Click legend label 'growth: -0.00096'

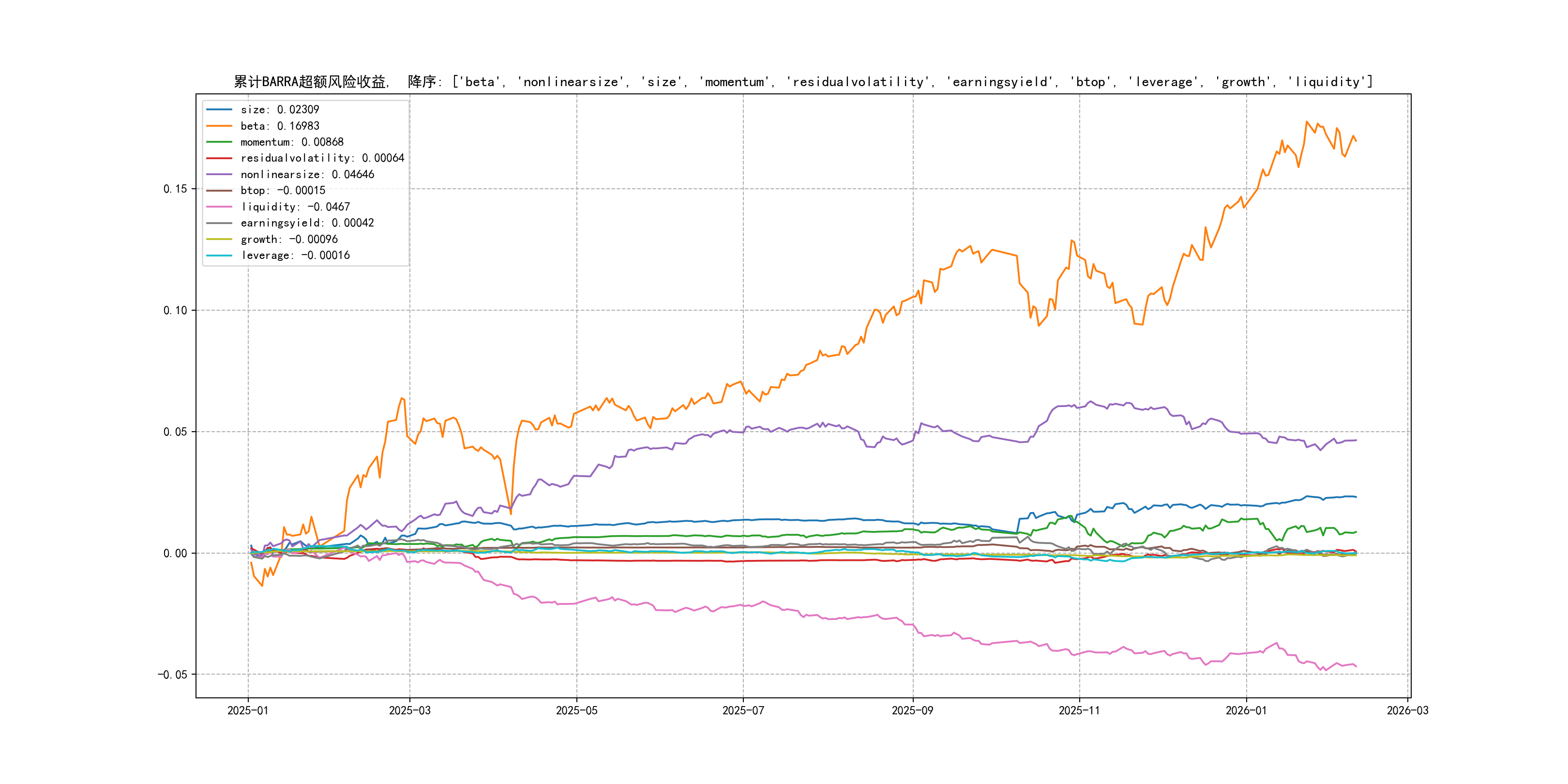288,239
